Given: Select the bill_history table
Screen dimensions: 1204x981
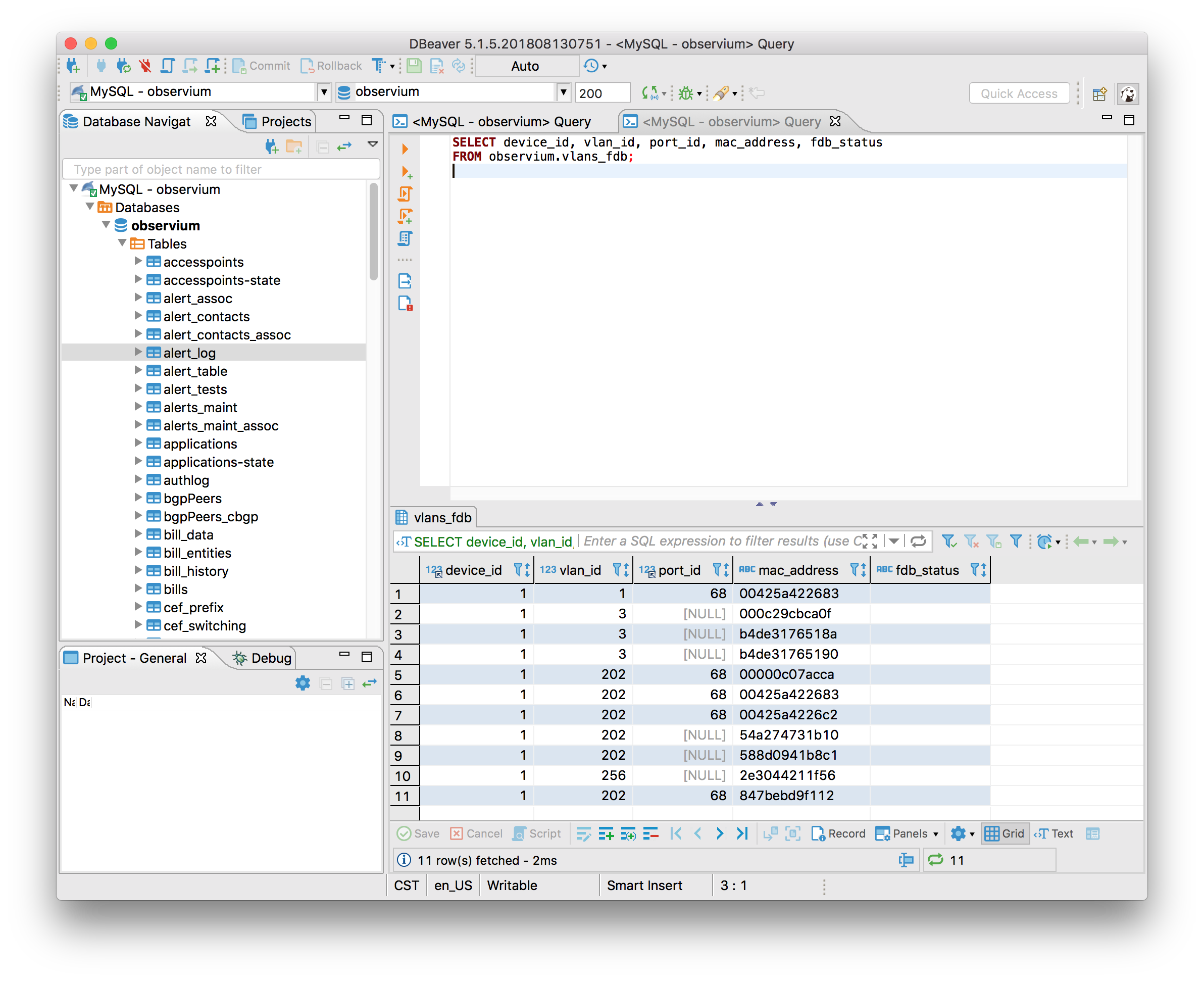Looking at the screenshot, I should click(x=195, y=571).
